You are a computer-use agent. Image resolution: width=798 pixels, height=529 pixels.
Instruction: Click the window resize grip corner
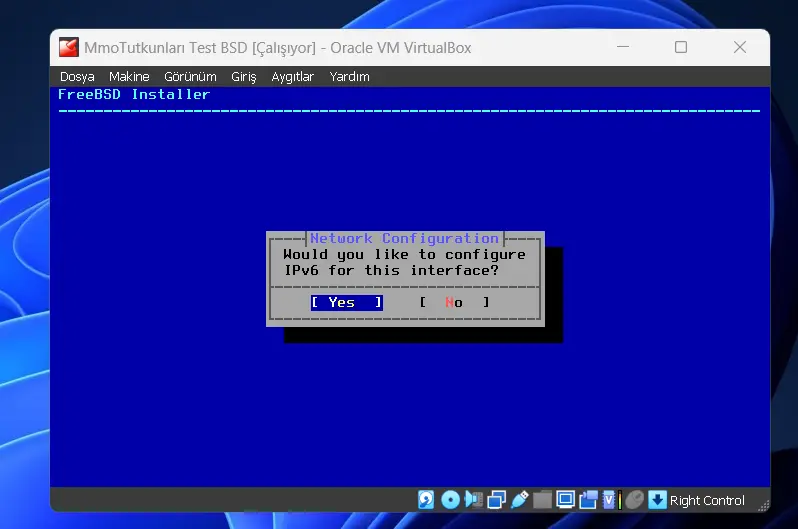tap(763, 506)
